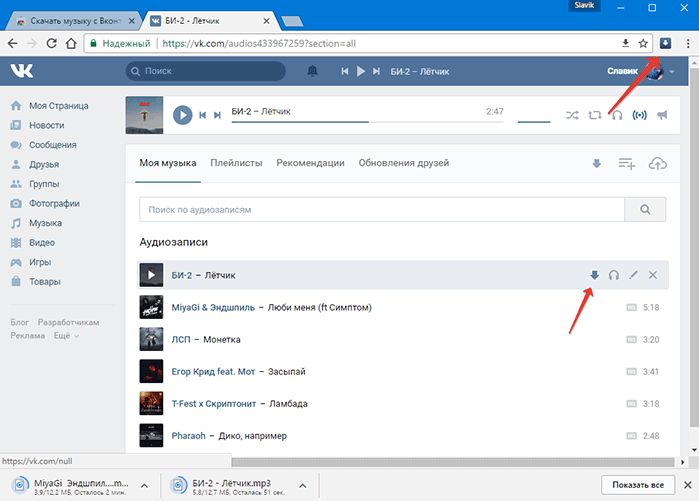699x501 pixels.
Task: Play Pharaoh – Дико, например track
Action: point(403,435)
